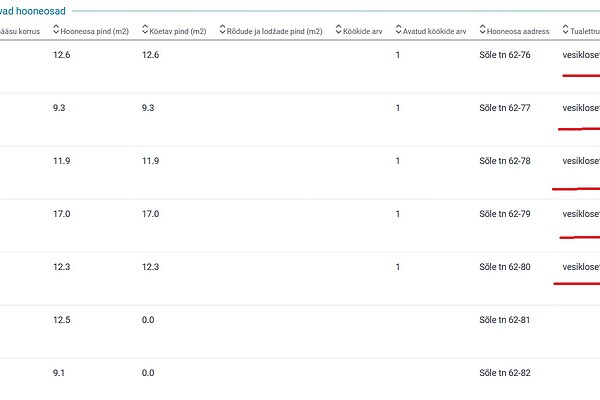Select the 9.1 area value cell

[58, 373]
